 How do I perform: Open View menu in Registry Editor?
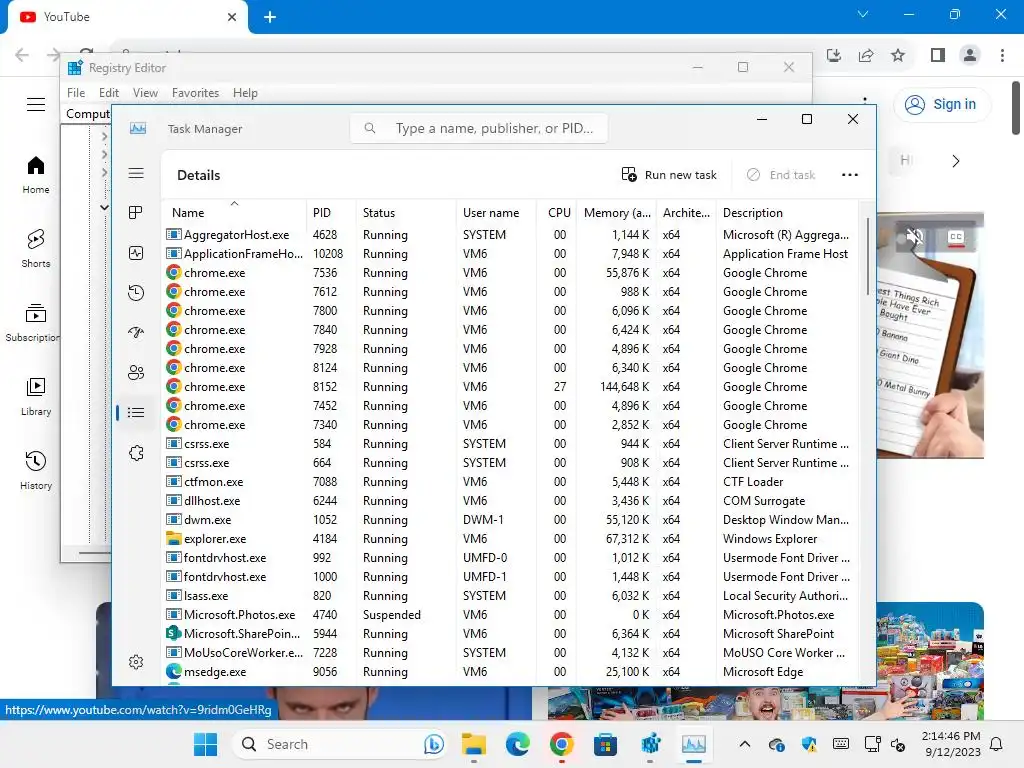(x=145, y=93)
